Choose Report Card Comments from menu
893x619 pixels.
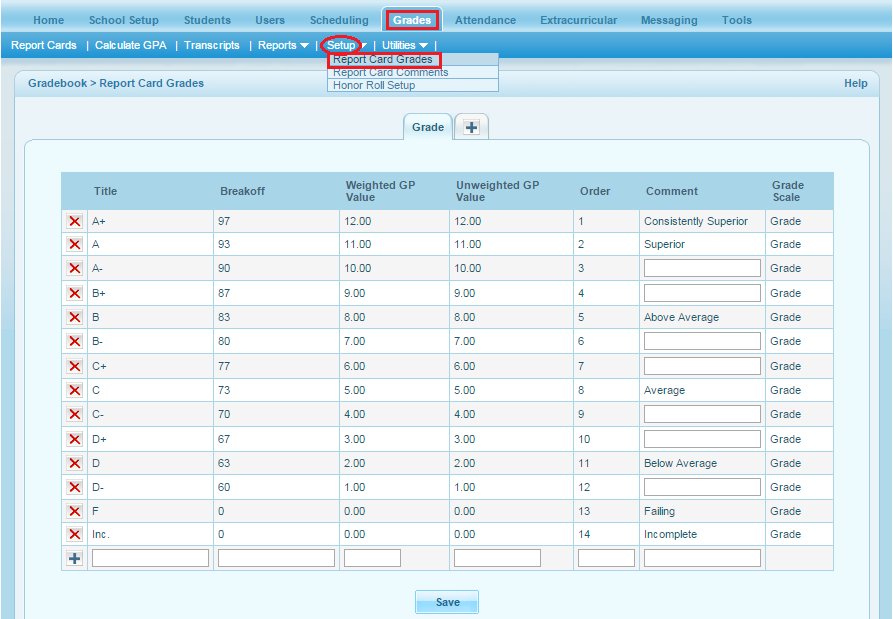click(x=390, y=73)
